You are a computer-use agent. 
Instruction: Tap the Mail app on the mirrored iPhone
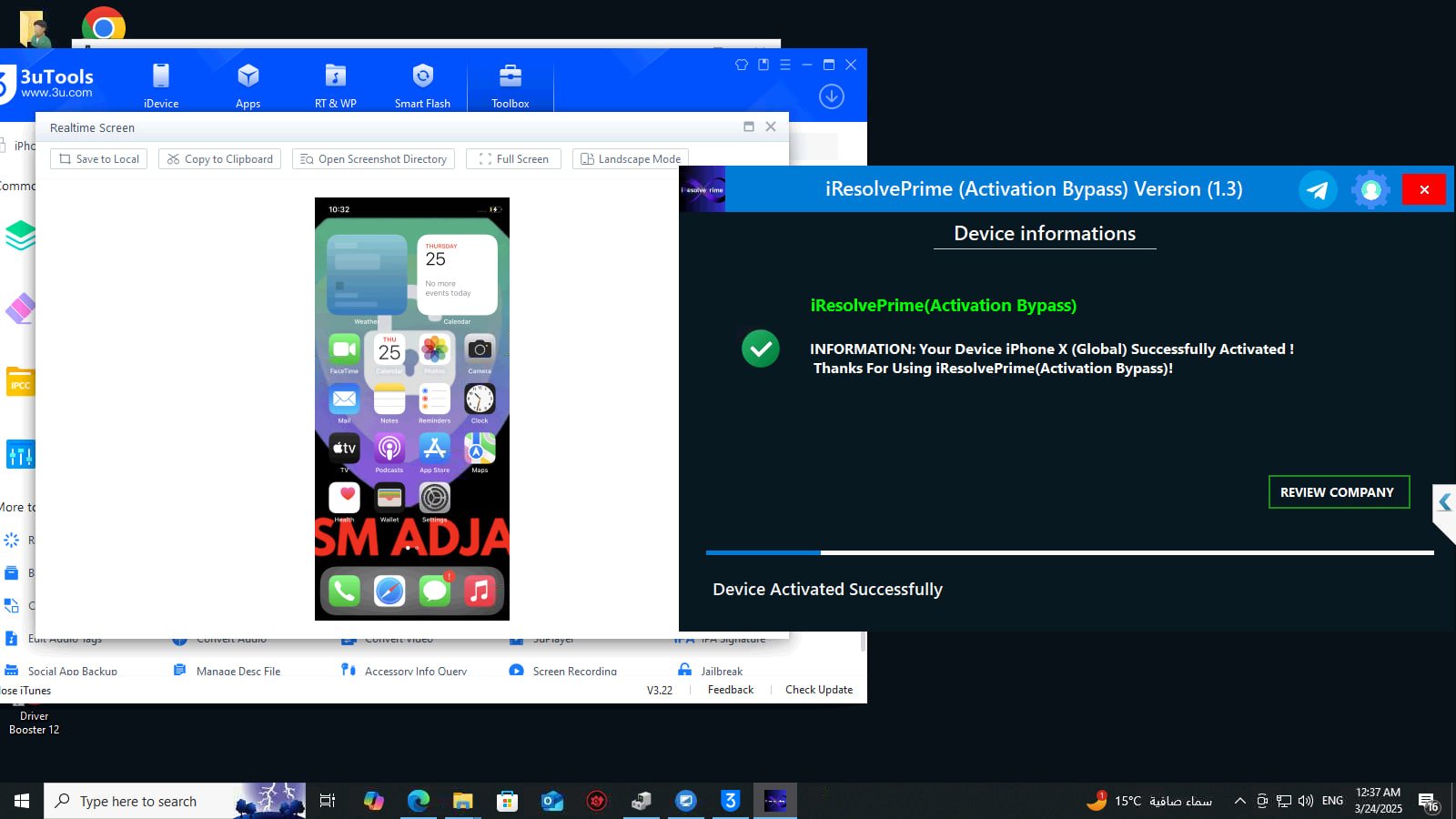[x=344, y=399]
